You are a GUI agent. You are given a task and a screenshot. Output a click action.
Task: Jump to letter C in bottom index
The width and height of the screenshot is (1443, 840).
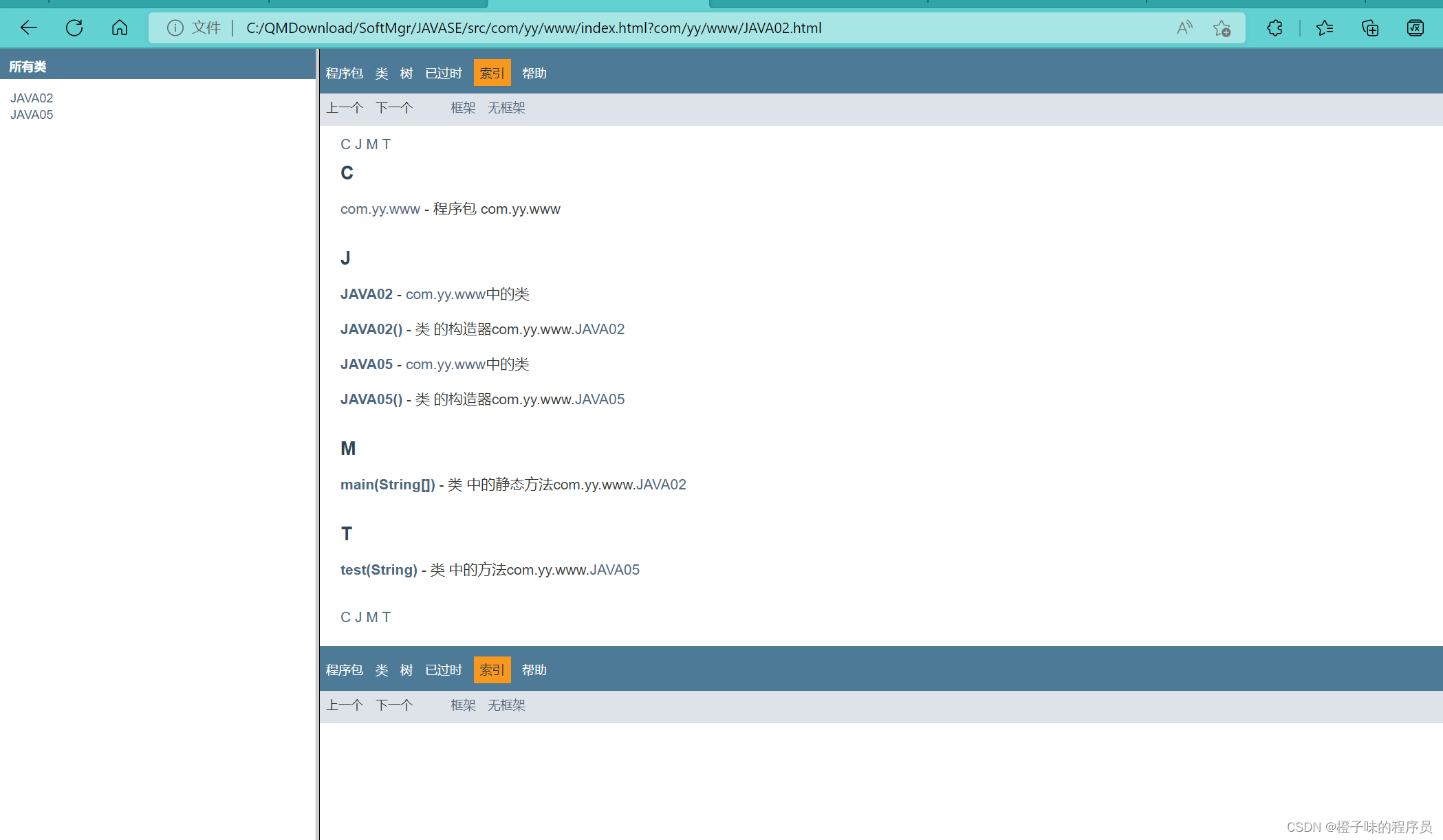pos(346,617)
